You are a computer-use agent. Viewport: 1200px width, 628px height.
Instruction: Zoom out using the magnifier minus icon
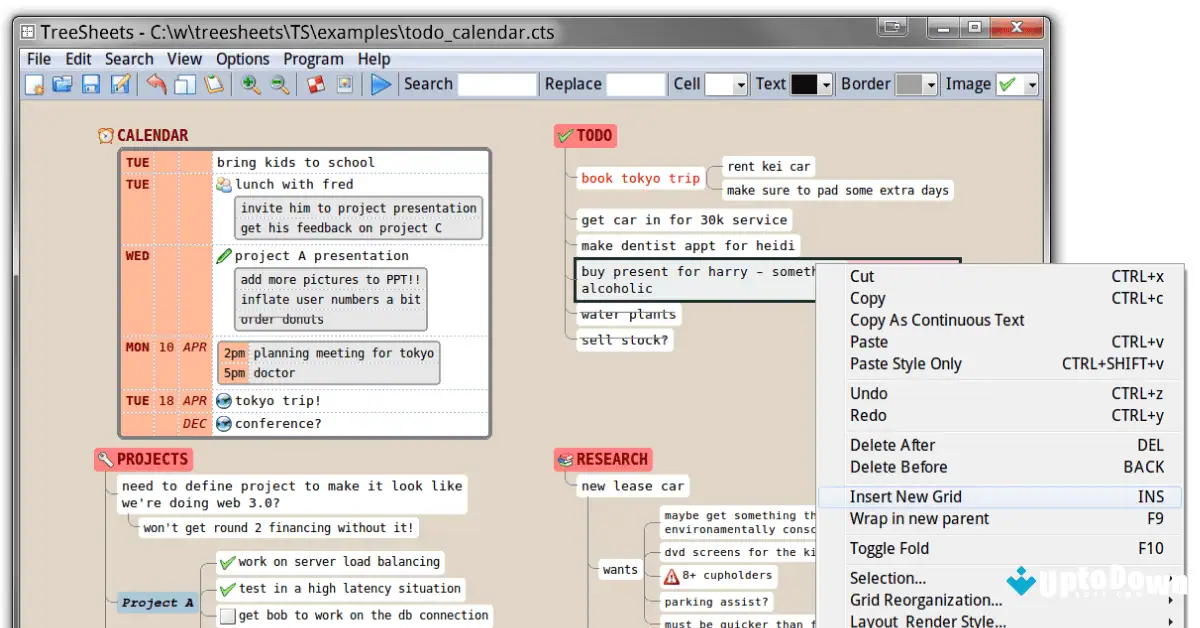[x=278, y=84]
